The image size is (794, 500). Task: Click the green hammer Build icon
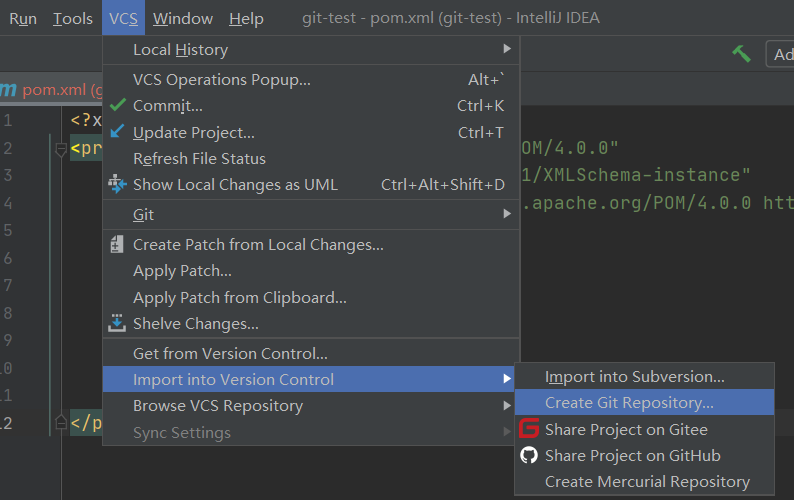(741, 54)
